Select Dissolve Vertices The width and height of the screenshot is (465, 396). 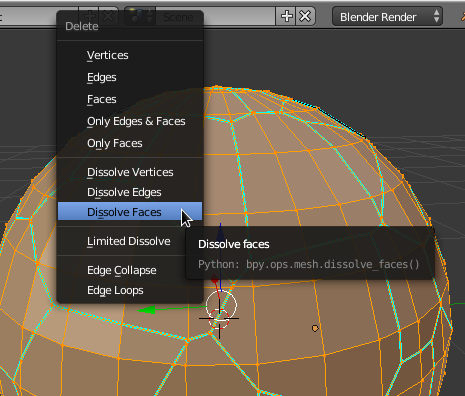[x=130, y=172]
